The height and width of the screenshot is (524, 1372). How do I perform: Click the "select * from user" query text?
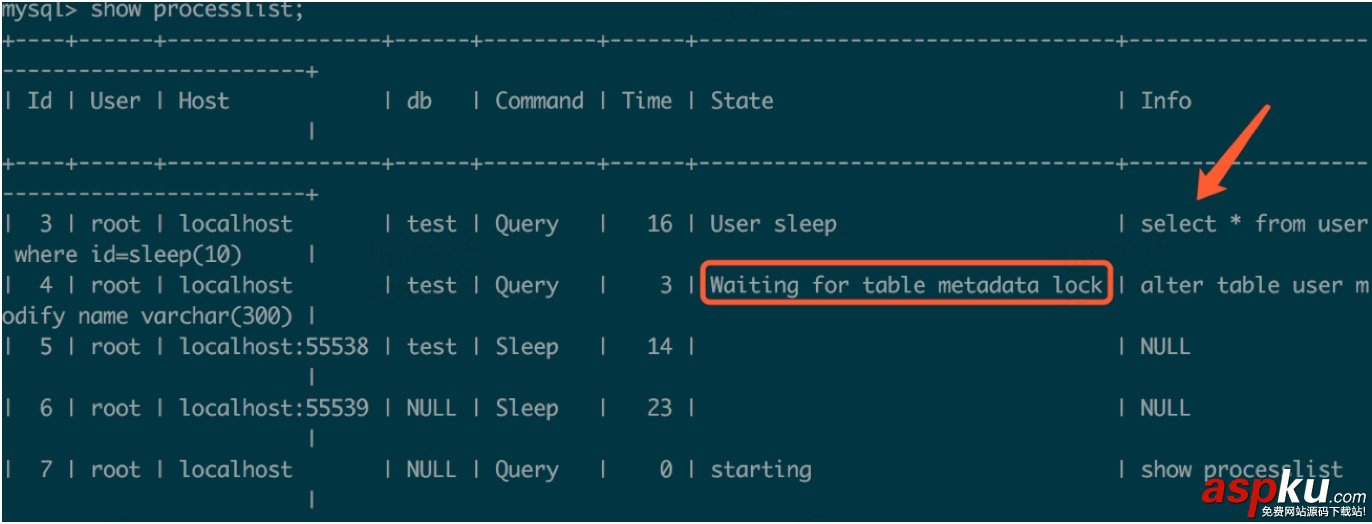click(x=1253, y=224)
